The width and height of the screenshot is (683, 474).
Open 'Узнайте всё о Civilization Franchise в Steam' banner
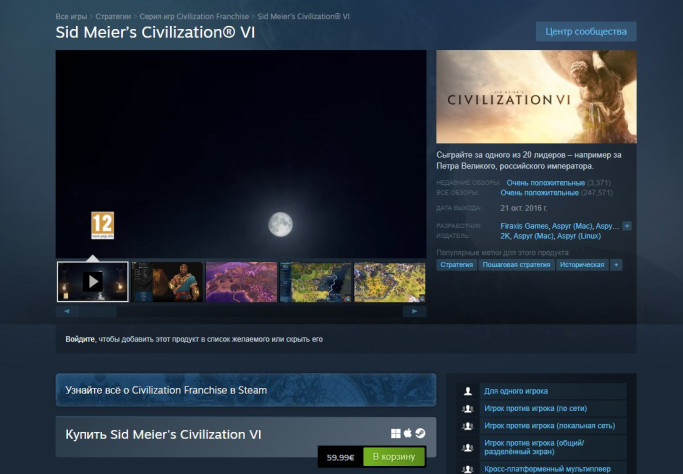click(246, 390)
